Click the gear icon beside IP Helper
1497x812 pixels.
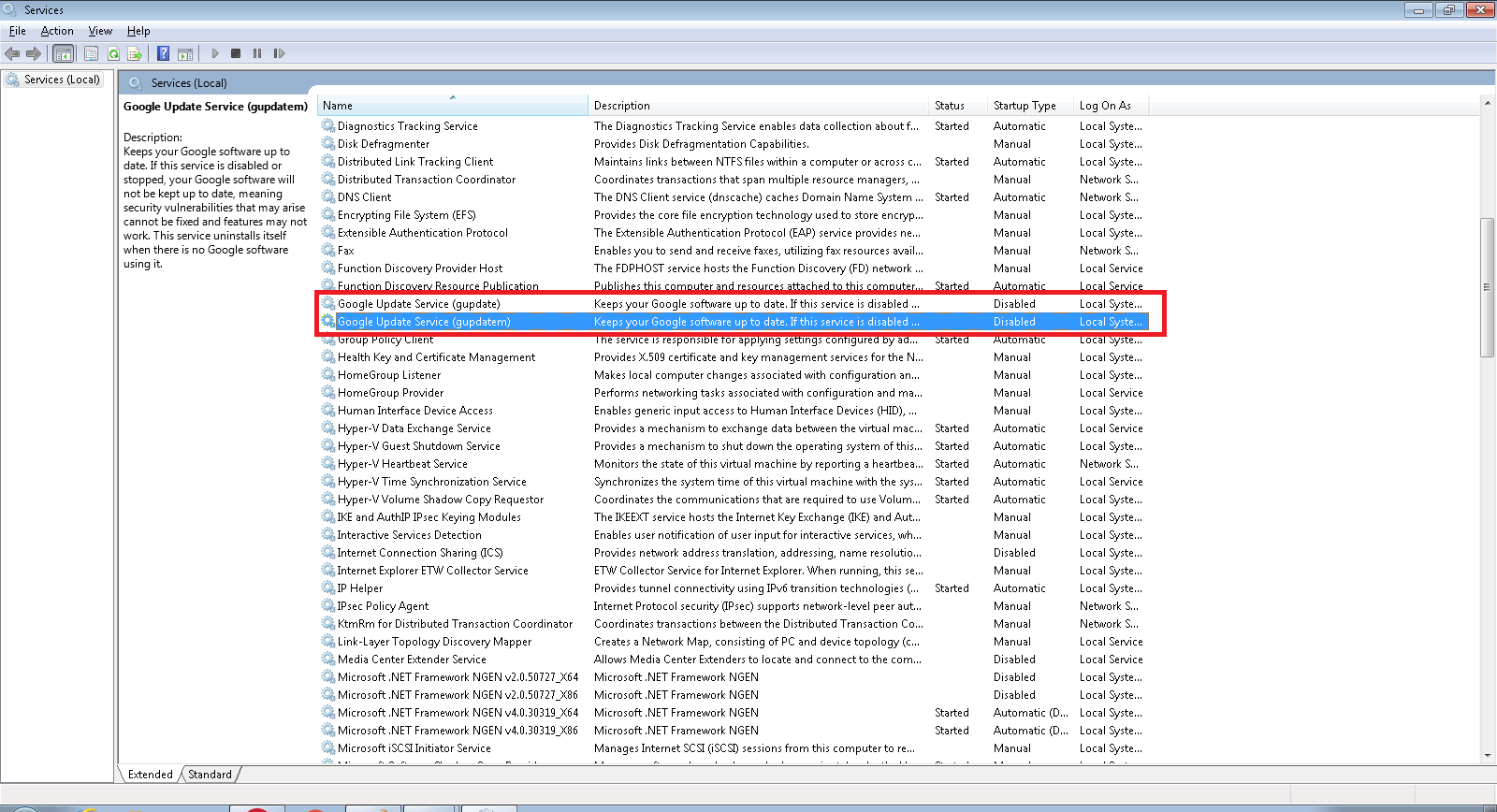(328, 588)
